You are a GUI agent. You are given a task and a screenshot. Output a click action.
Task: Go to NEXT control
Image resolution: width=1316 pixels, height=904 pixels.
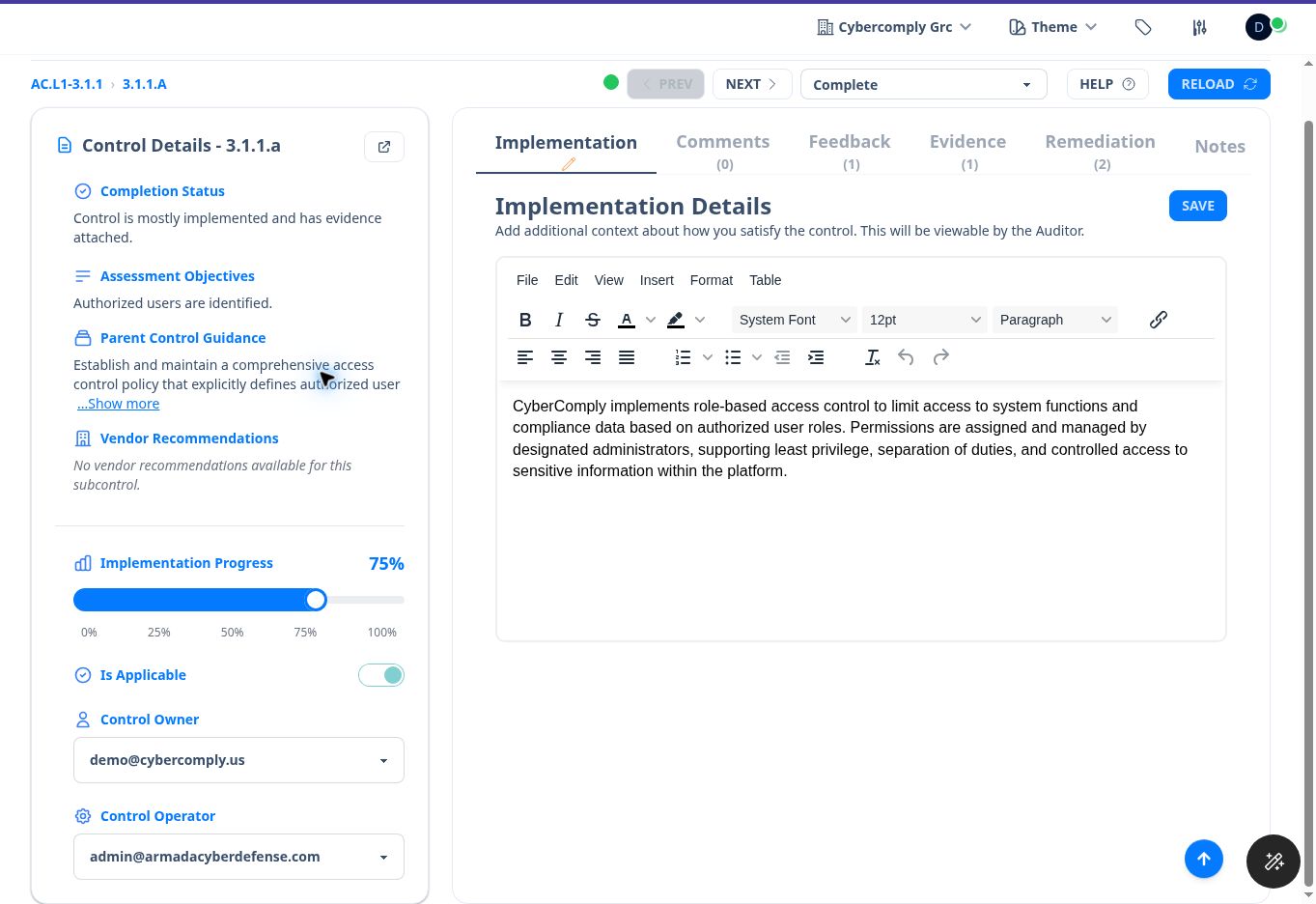(x=752, y=84)
